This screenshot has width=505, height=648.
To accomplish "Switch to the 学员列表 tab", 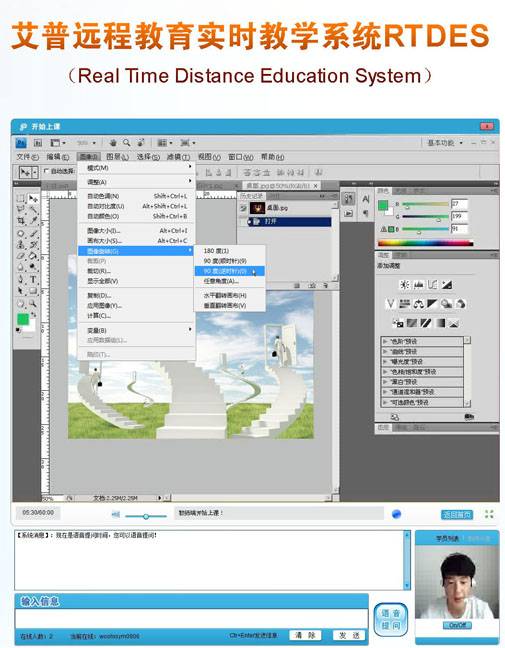I will pos(447,538).
